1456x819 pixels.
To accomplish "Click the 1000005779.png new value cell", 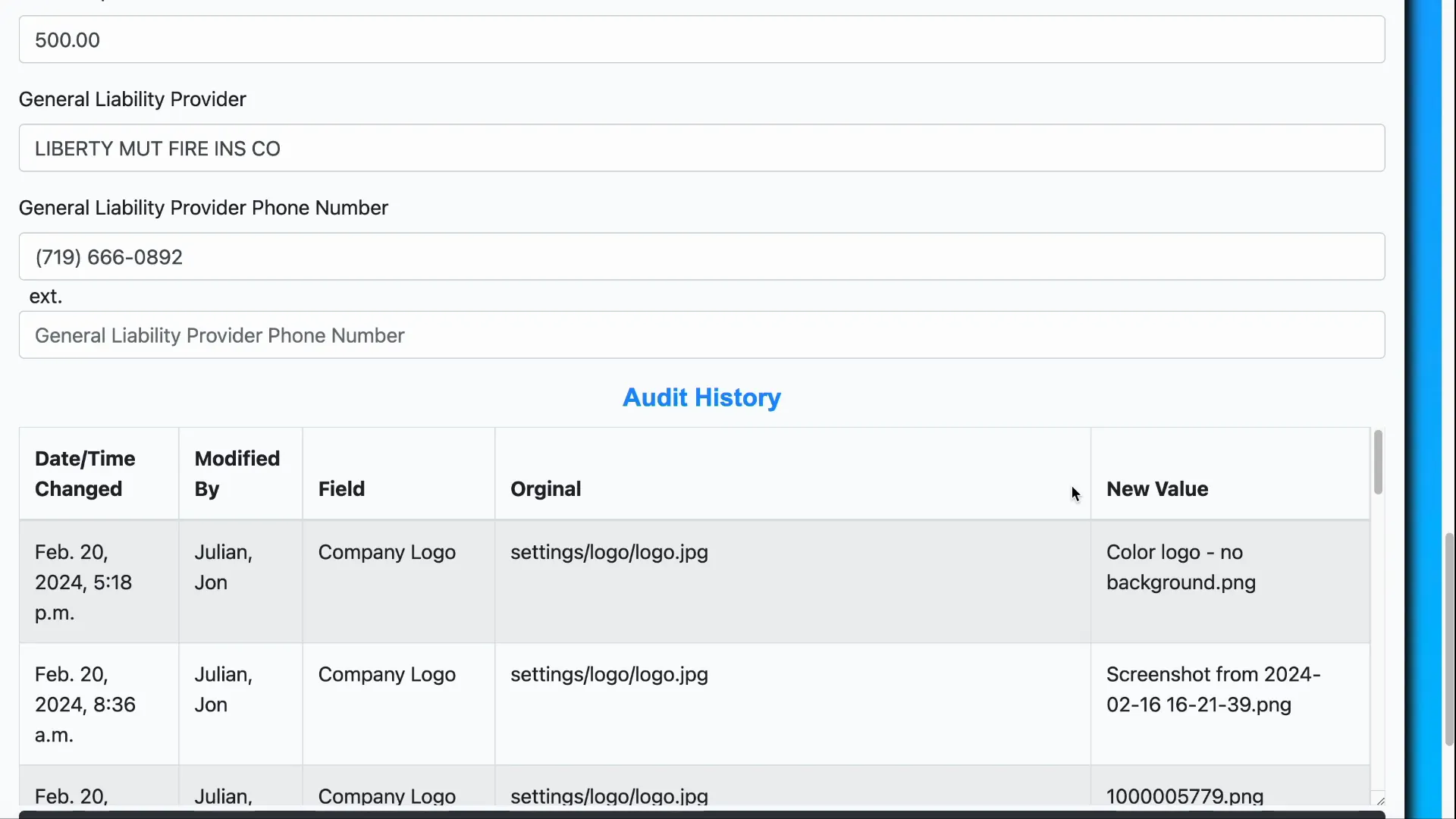I will click(1184, 795).
